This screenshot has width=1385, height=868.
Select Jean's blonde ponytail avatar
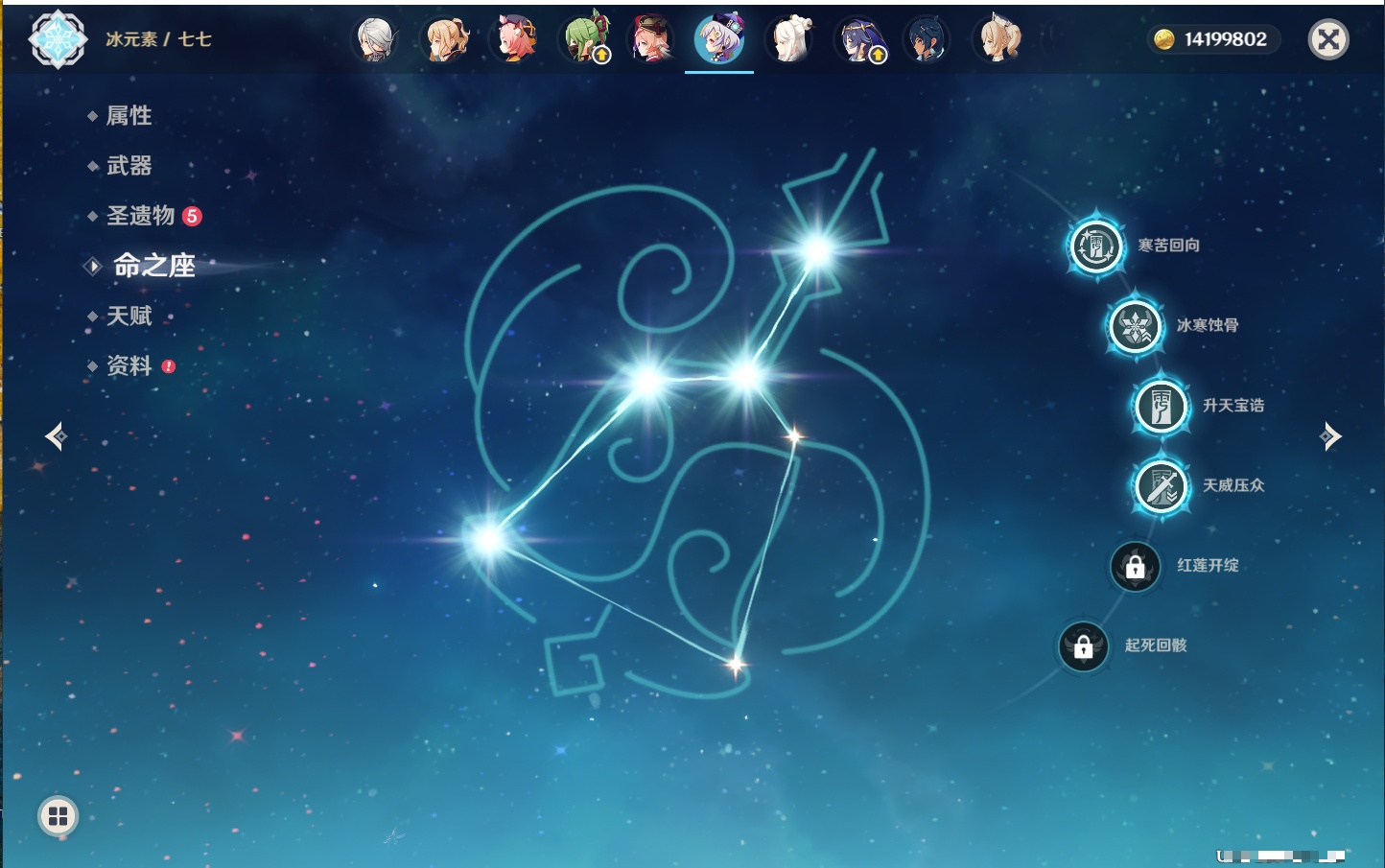click(x=444, y=40)
